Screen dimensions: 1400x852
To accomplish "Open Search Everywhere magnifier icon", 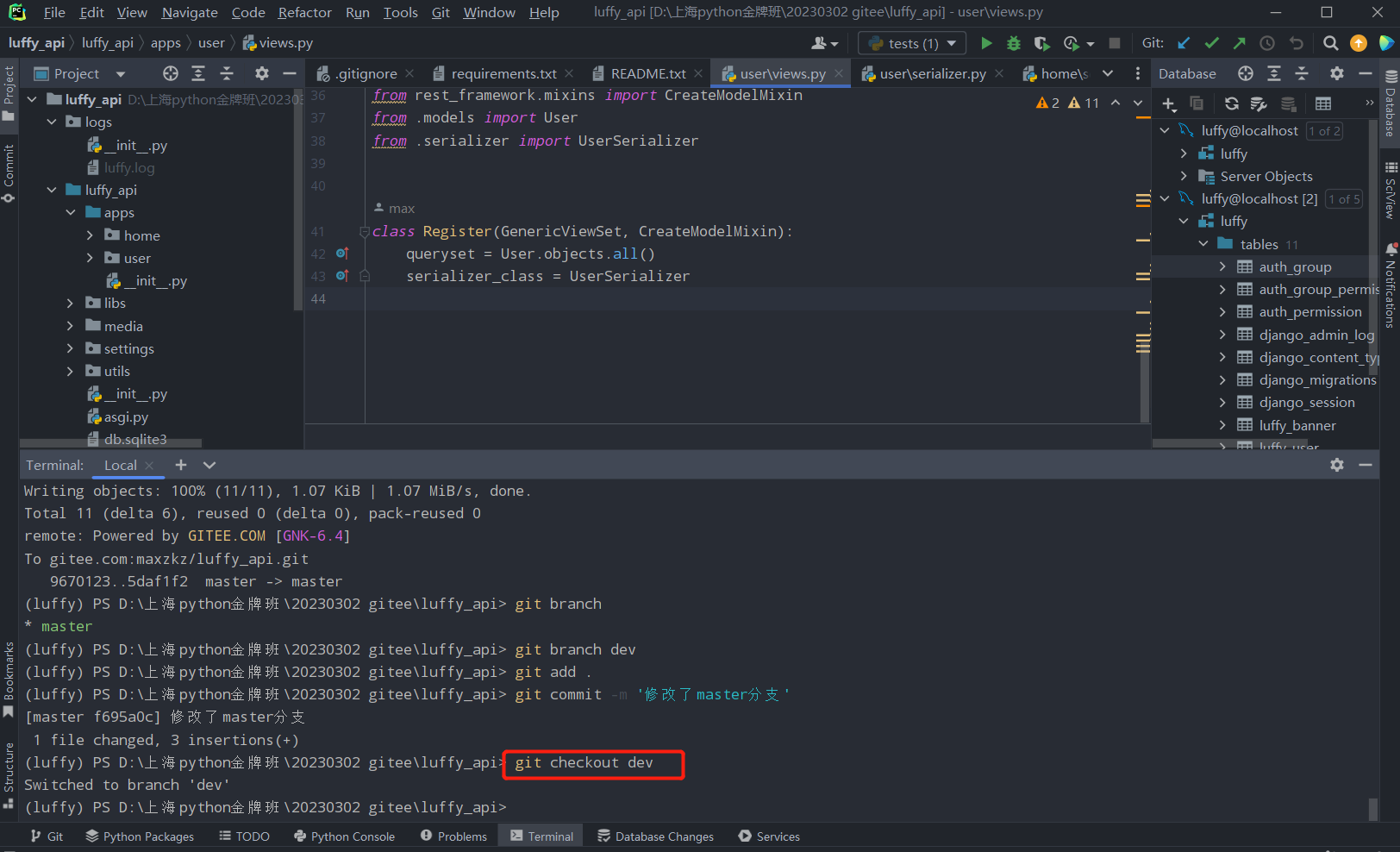I will click(1331, 43).
